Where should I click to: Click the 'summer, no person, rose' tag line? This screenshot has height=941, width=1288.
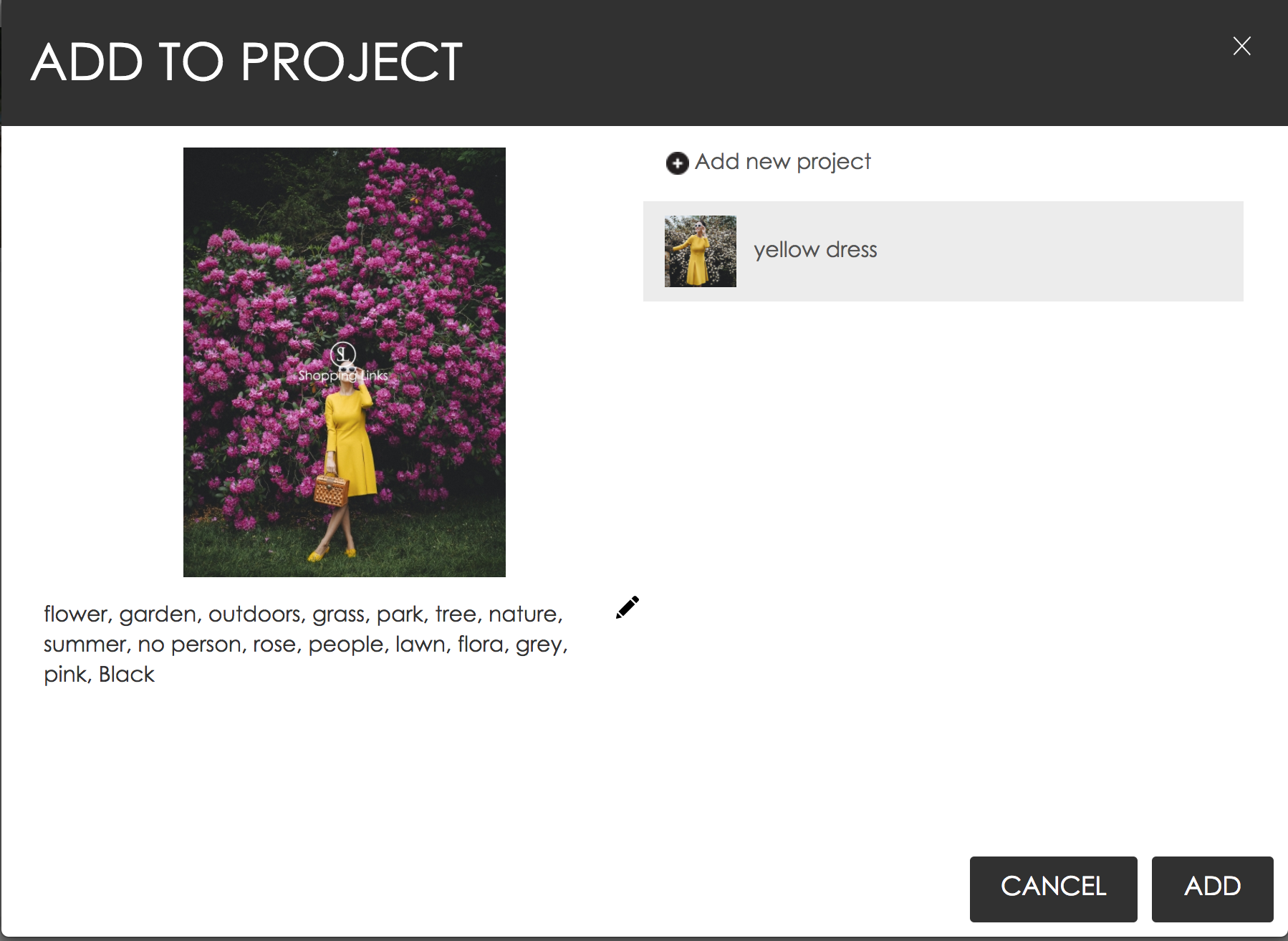click(170, 645)
